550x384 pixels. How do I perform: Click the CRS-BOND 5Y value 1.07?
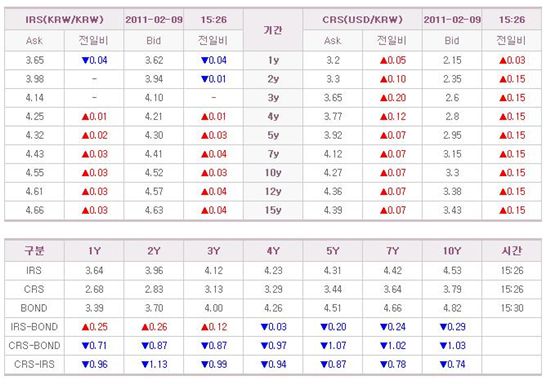333,345
